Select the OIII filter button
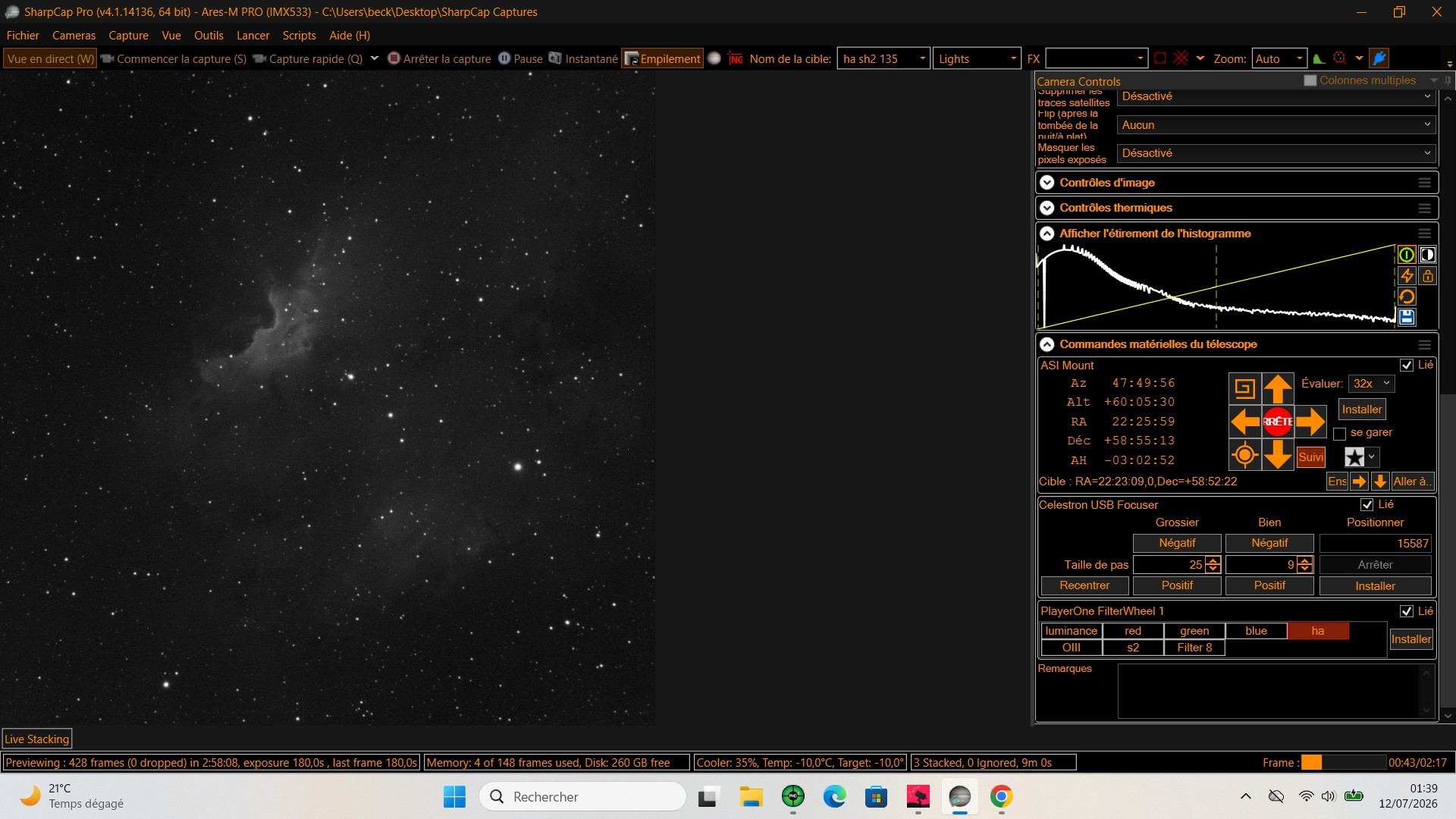Viewport: 1456px width, 819px height. [1071, 648]
